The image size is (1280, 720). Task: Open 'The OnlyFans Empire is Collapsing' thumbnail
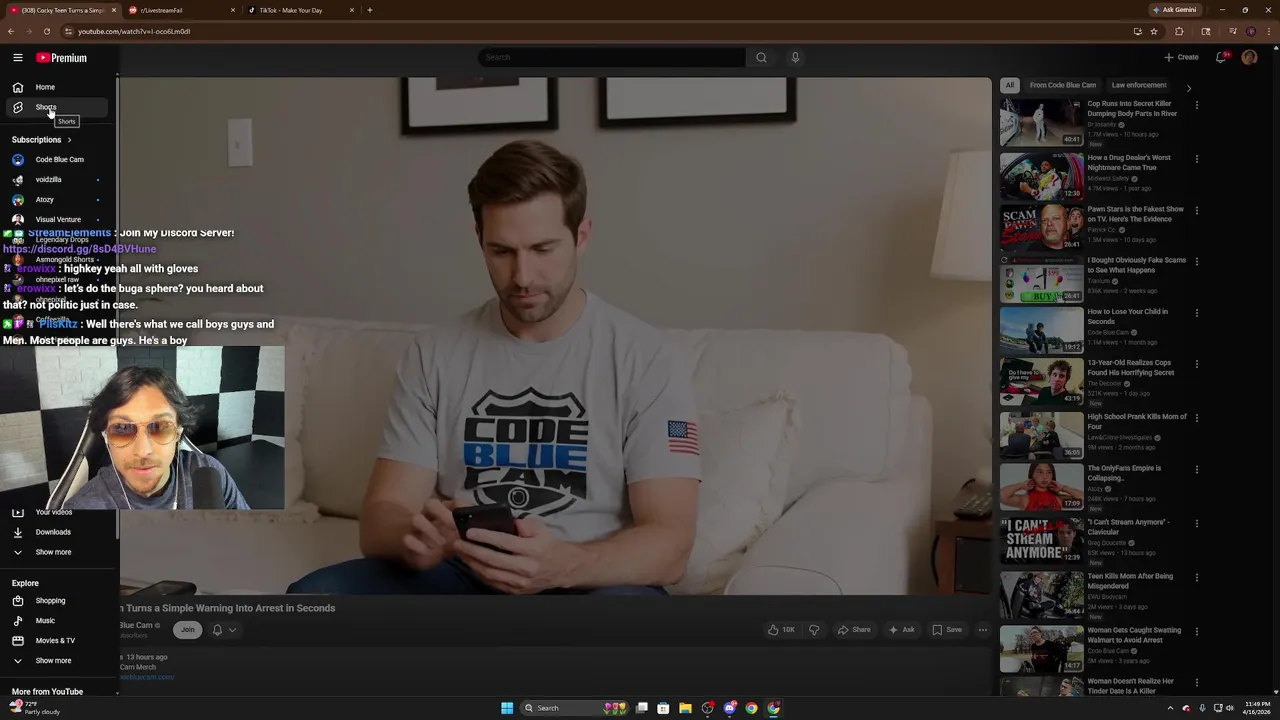1041,486
